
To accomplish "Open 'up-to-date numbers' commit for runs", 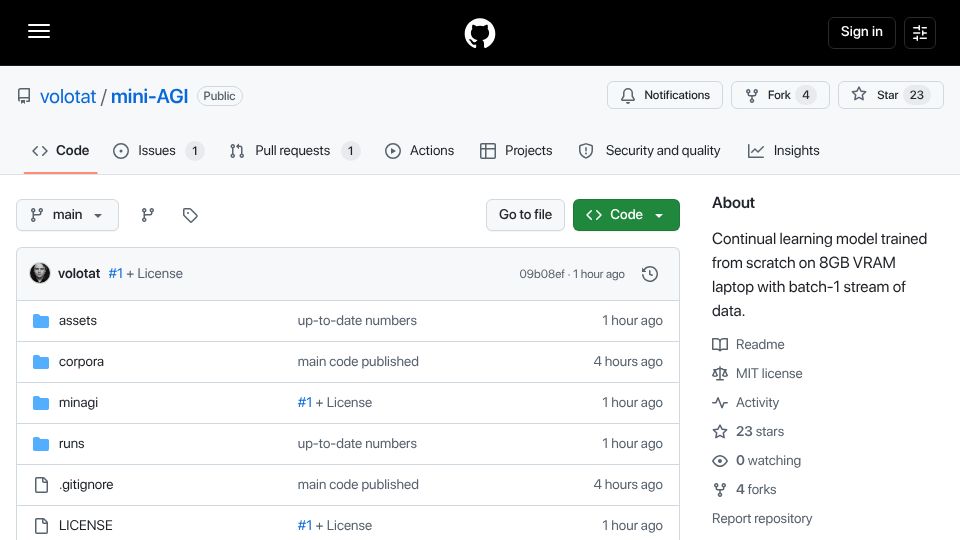I will (x=357, y=444).
